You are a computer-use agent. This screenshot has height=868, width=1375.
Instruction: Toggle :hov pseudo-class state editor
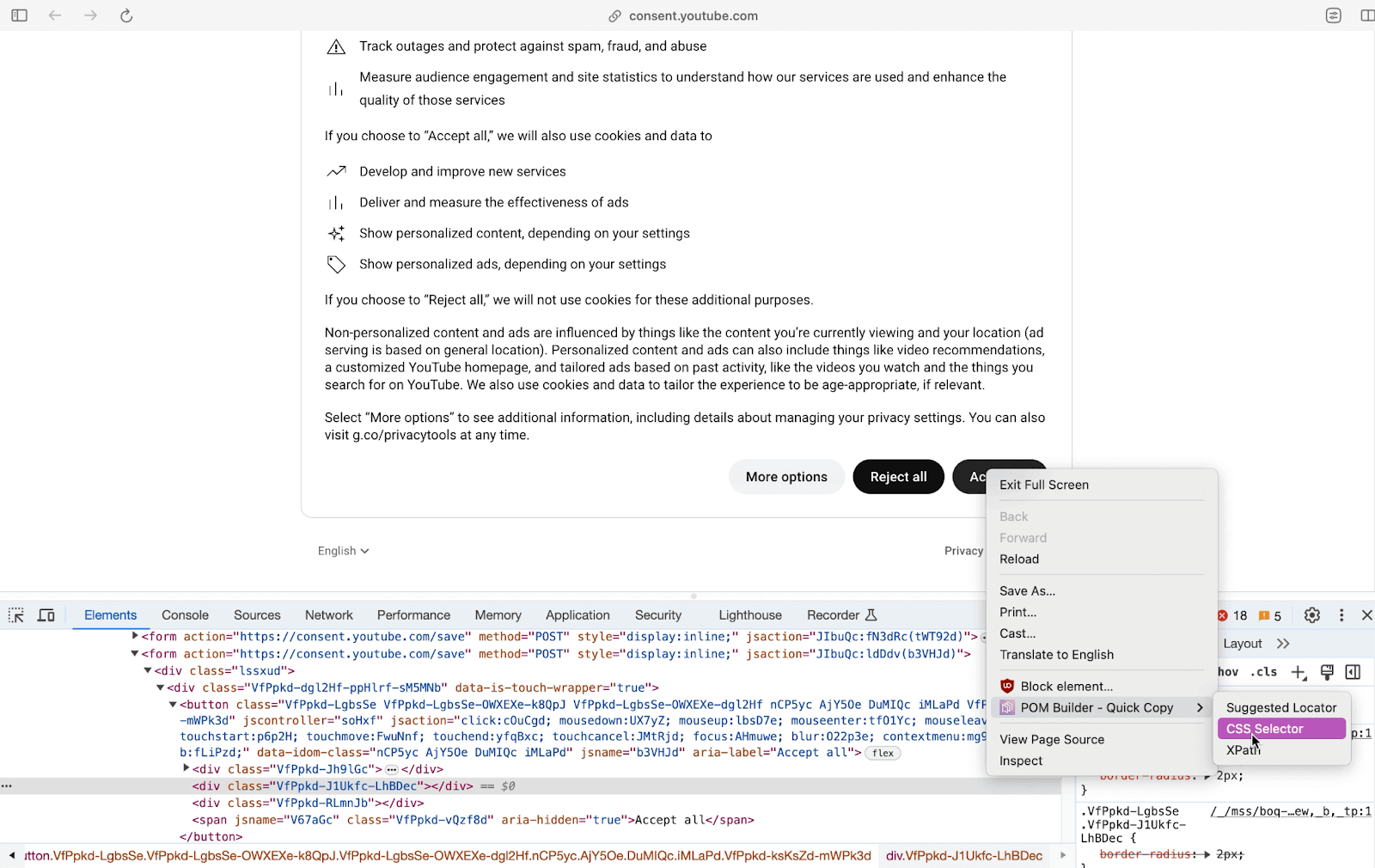pos(1227,672)
